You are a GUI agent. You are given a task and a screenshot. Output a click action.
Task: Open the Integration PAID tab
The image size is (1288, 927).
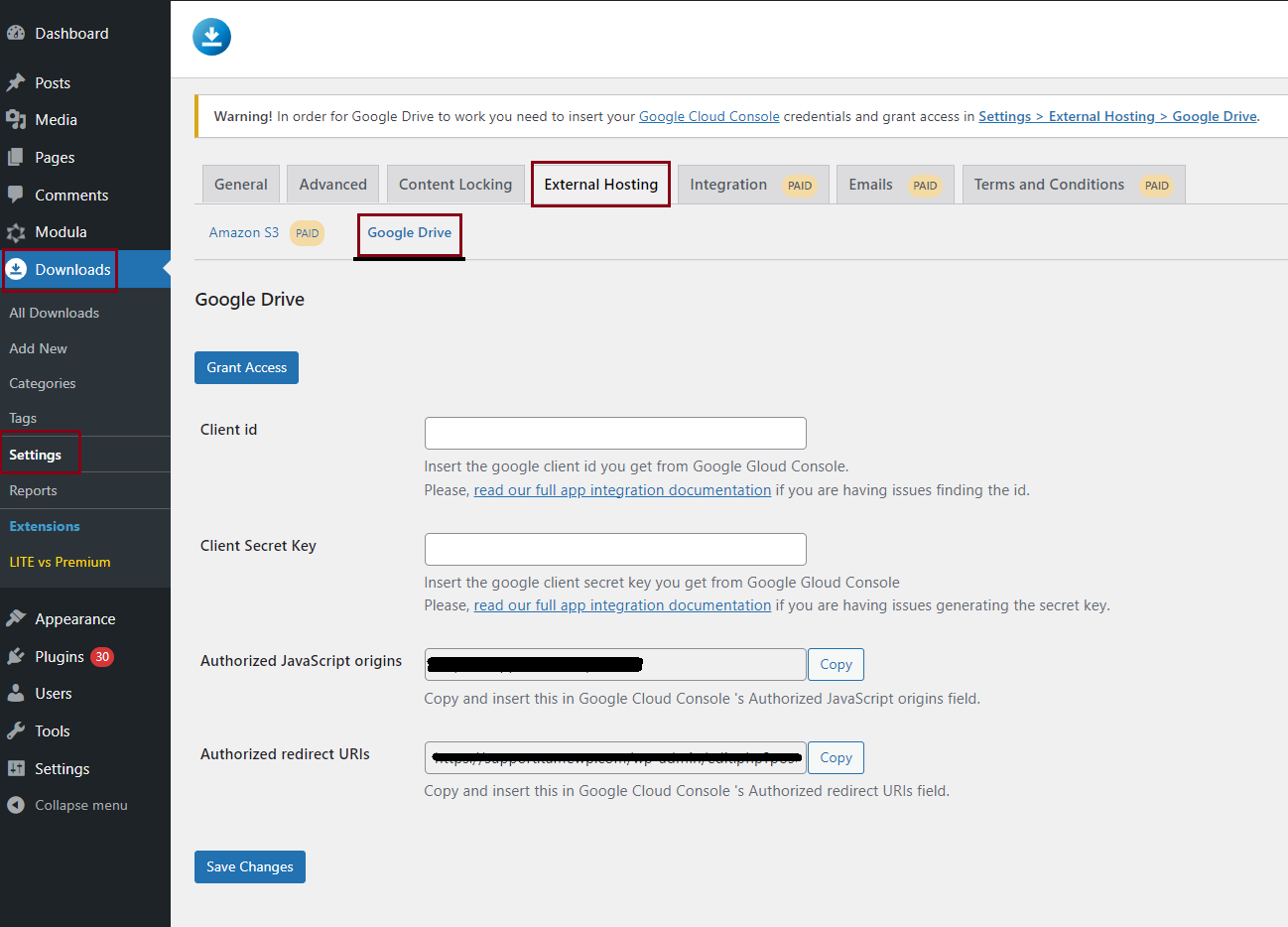point(752,185)
